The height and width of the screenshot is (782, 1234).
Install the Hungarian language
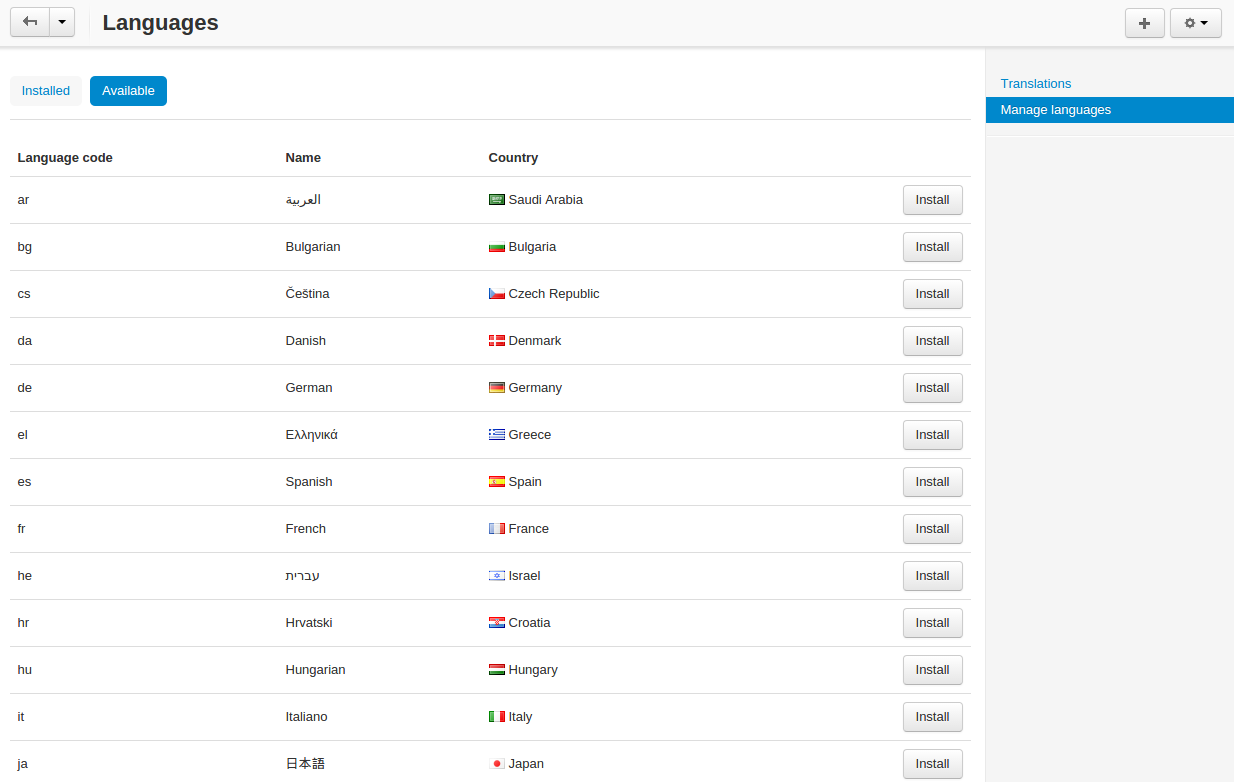point(933,670)
